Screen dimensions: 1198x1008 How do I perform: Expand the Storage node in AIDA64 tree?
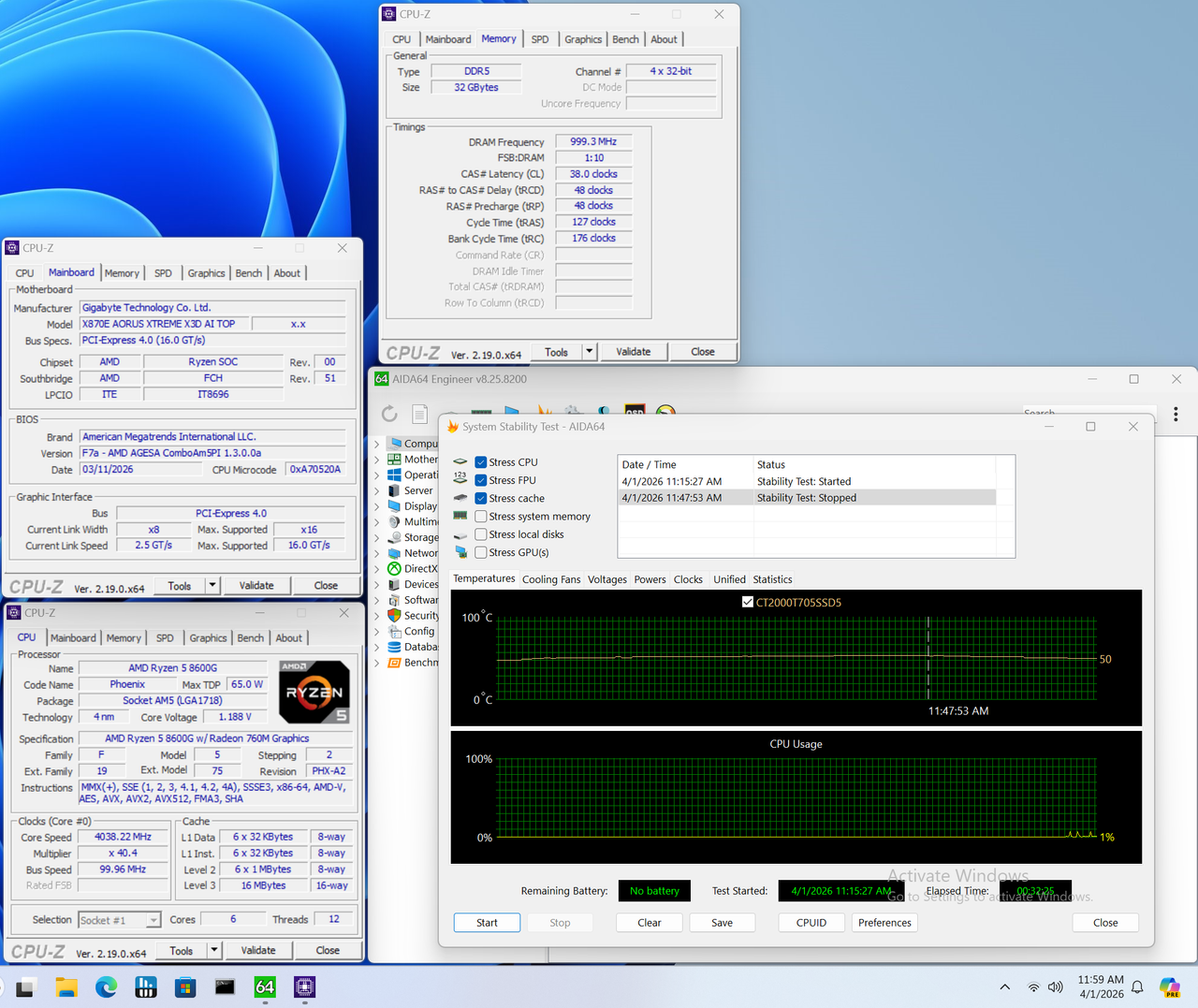377,537
